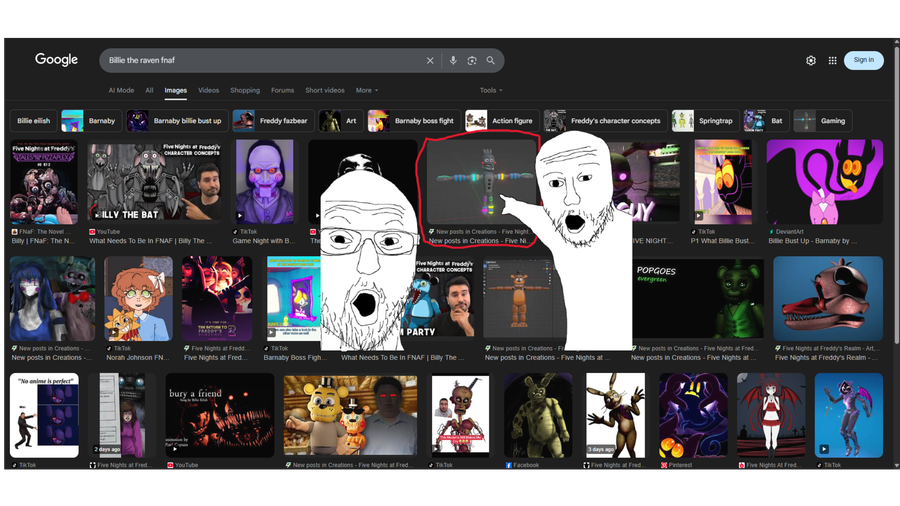Screen dimensions: 900x506
Task: Open the Return to Freddy's 2 poster thumbnail
Action: (x=217, y=299)
